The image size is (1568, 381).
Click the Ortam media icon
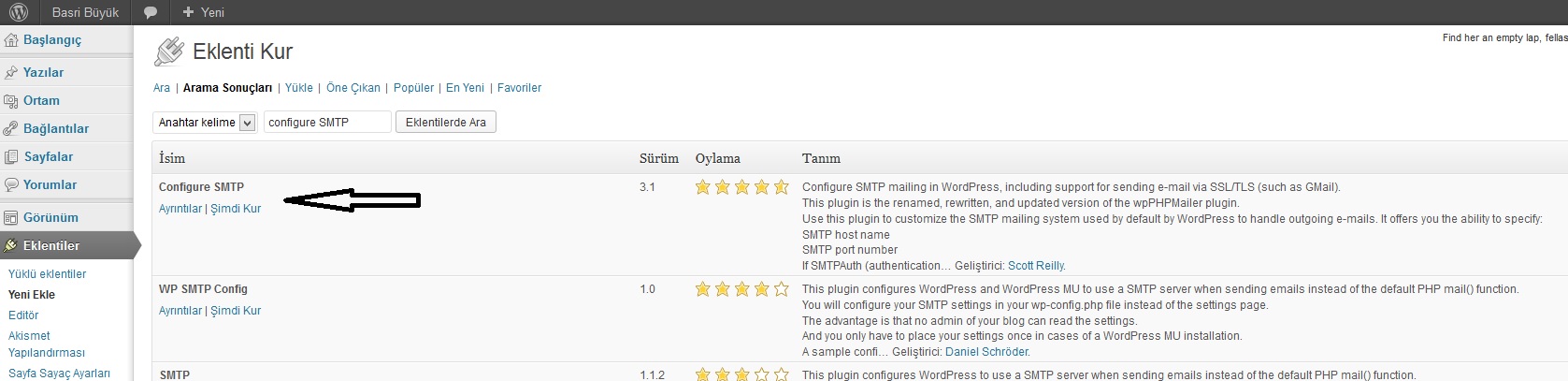11,100
